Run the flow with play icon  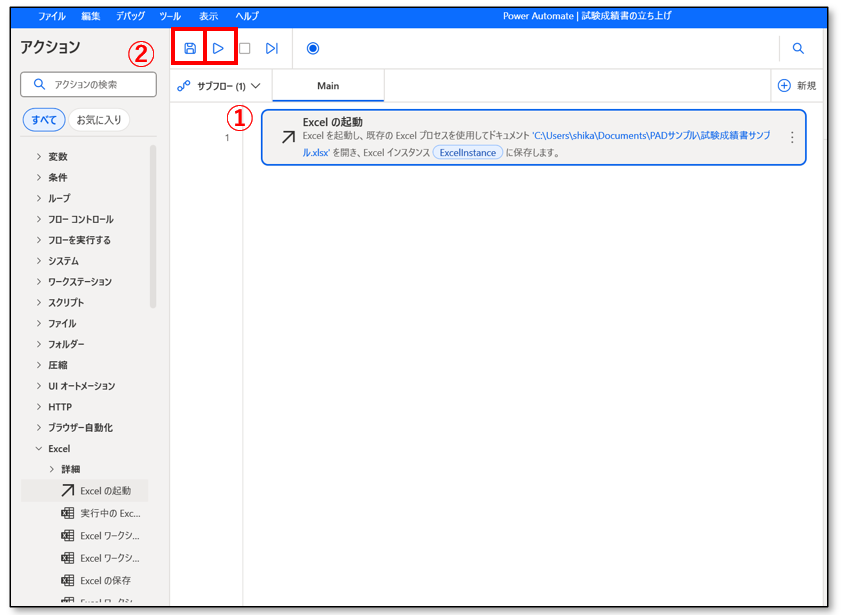pyautogui.click(x=218, y=48)
